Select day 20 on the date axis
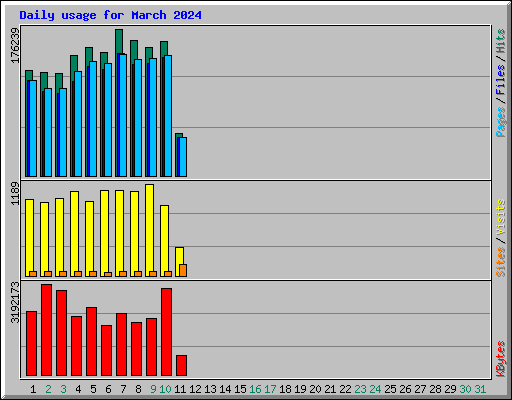Screen dimensions: 512x400 click(x=315, y=389)
